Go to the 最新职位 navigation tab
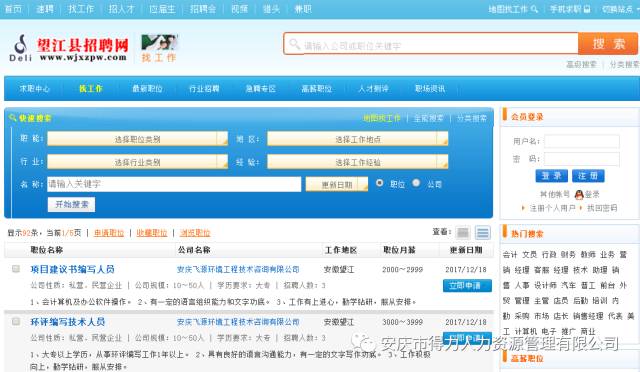The image size is (640, 372). pos(147,89)
